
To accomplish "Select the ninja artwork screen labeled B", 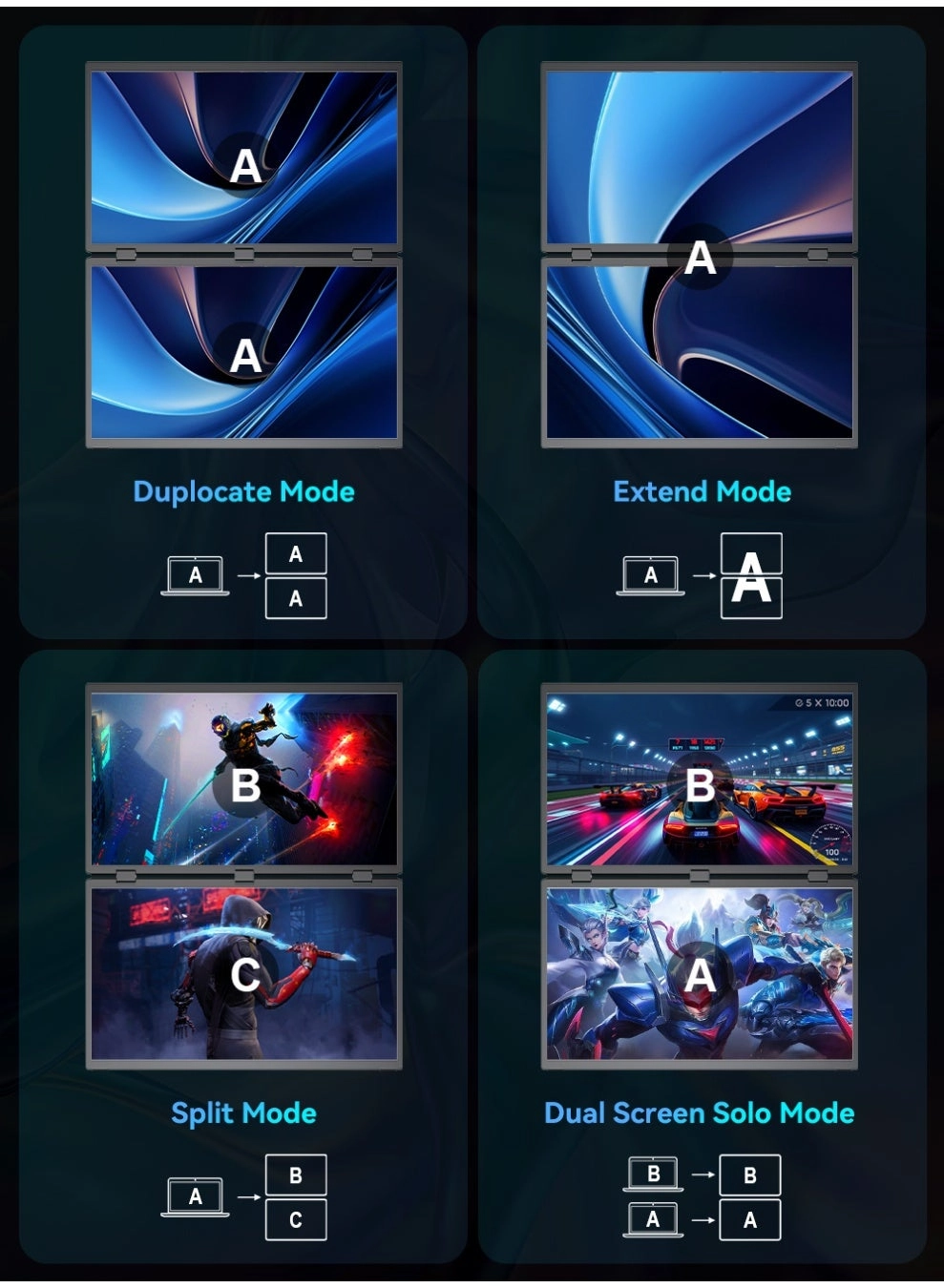I will point(244,779).
